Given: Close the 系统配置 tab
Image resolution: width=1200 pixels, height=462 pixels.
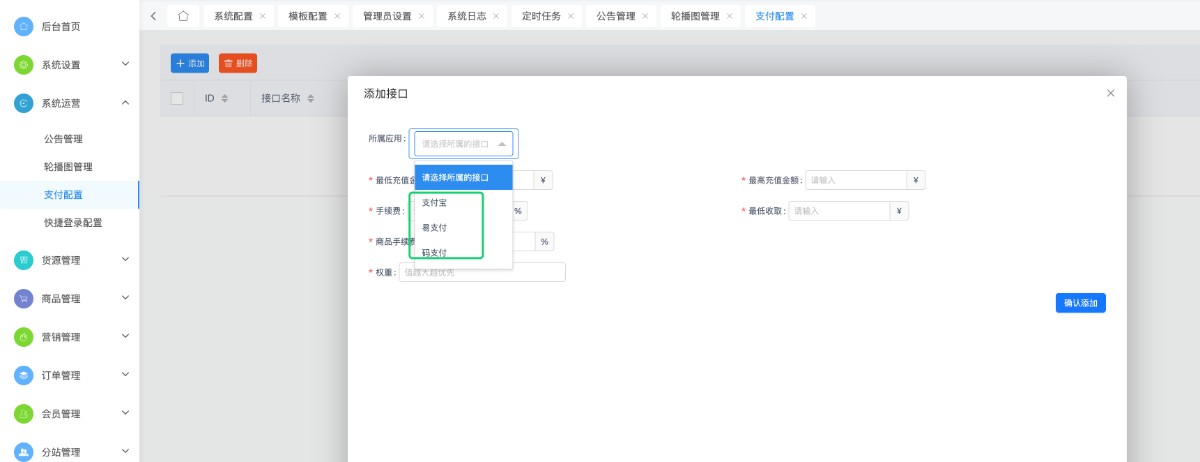Looking at the screenshot, I should (x=263, y=16).
